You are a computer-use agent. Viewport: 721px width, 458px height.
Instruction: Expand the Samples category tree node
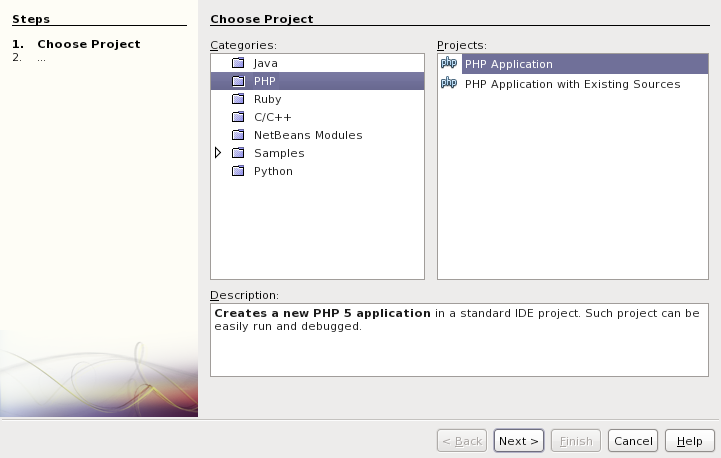click(219, 153)
